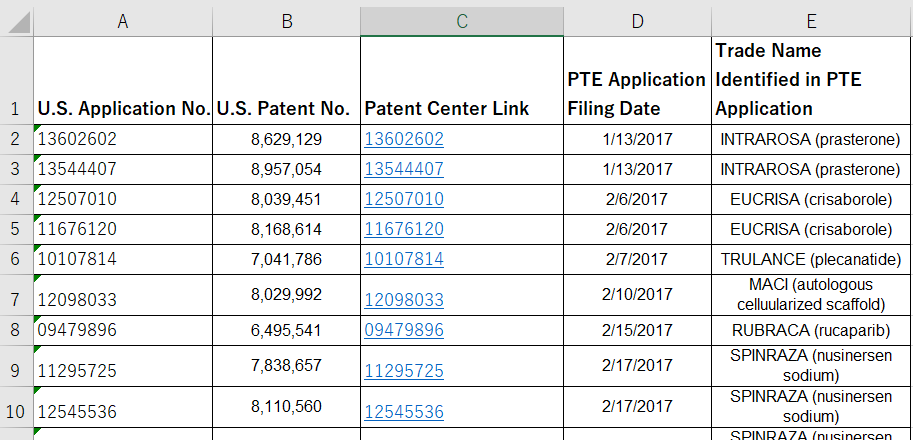
Task: Select cell A6 containing 10107814
Action: (123, 260)
